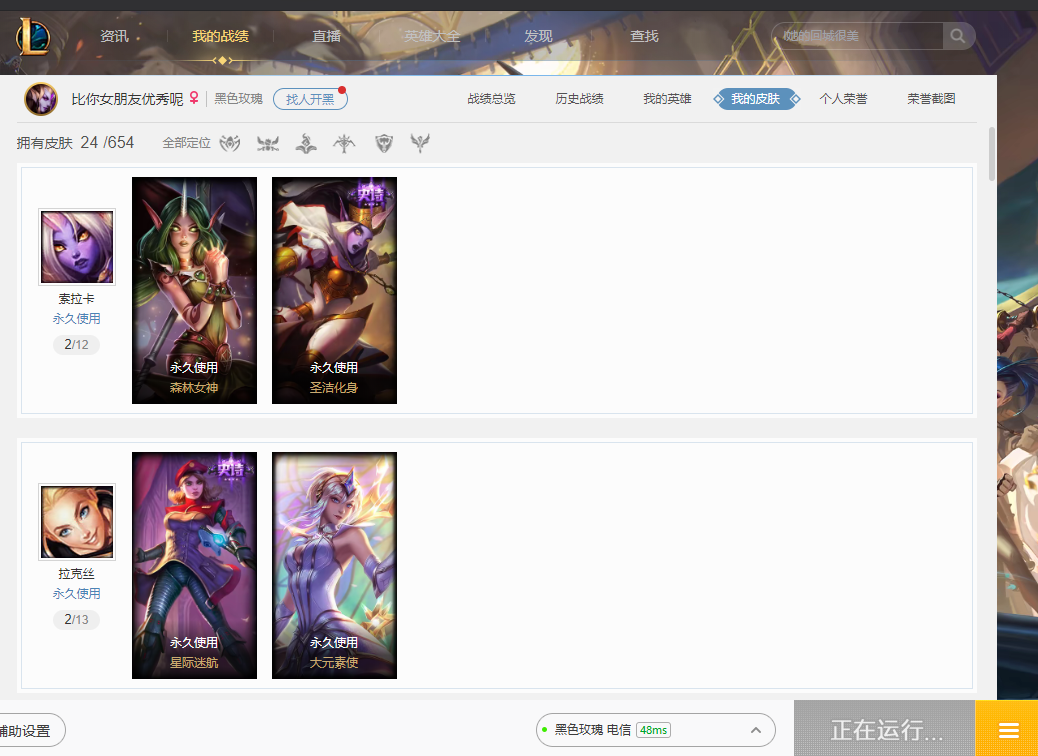Viewport: 1038px width, 756px height.
Task: Click the 索拉卡 champion name
Action: pyautogui.click(x=77, y=299)
